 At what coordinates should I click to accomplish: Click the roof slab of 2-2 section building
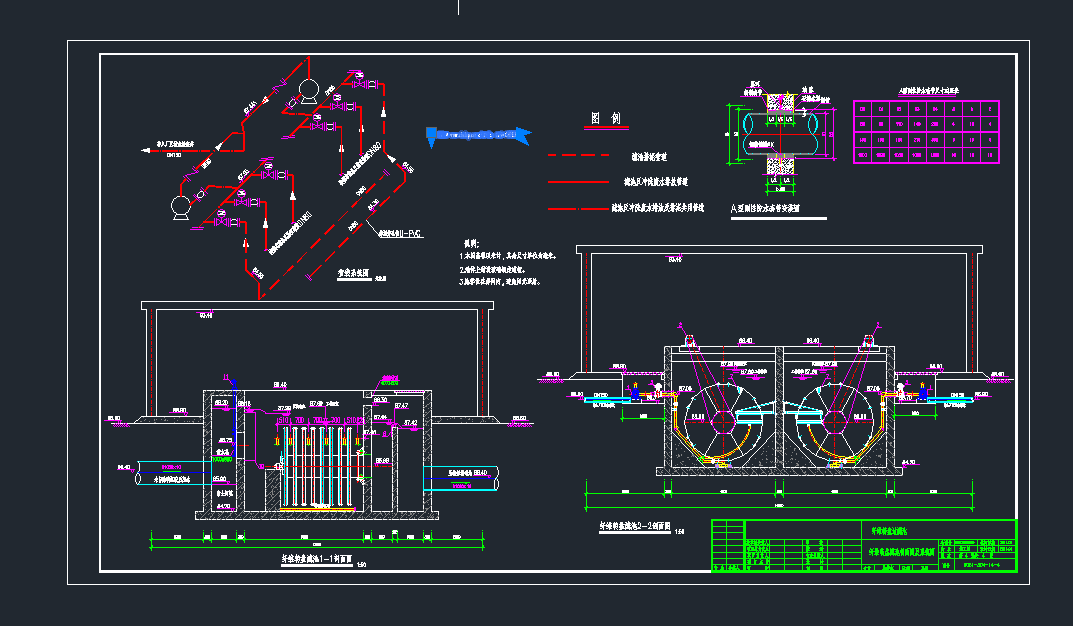779,250
